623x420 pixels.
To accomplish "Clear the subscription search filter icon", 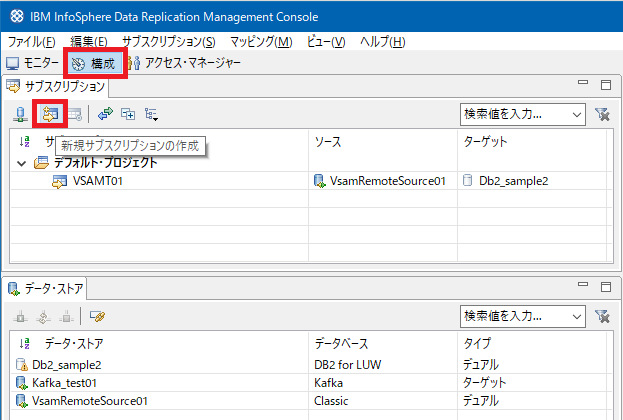I will [x=602, y=114].
